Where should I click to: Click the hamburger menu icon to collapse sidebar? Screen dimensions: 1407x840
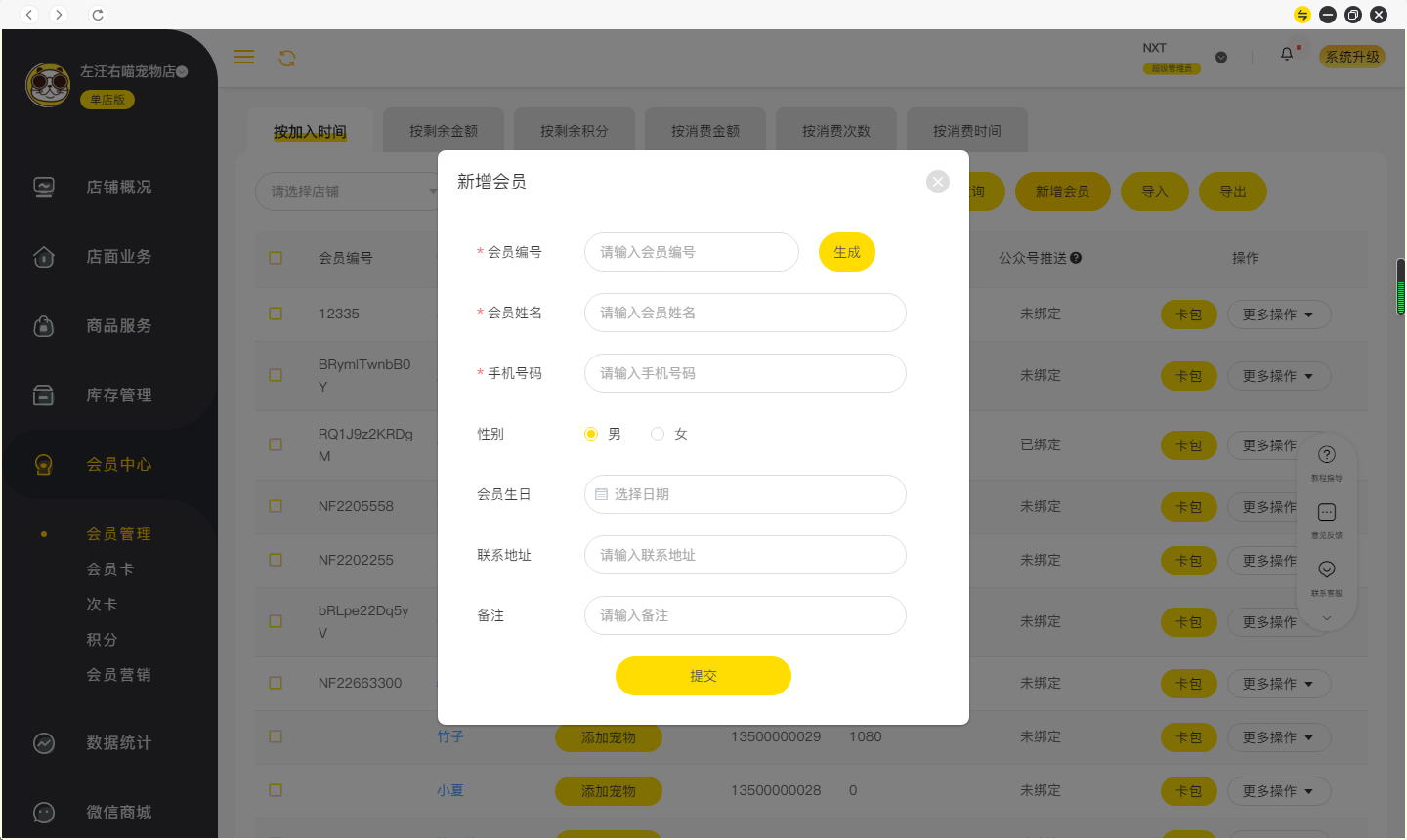point(244,58)
